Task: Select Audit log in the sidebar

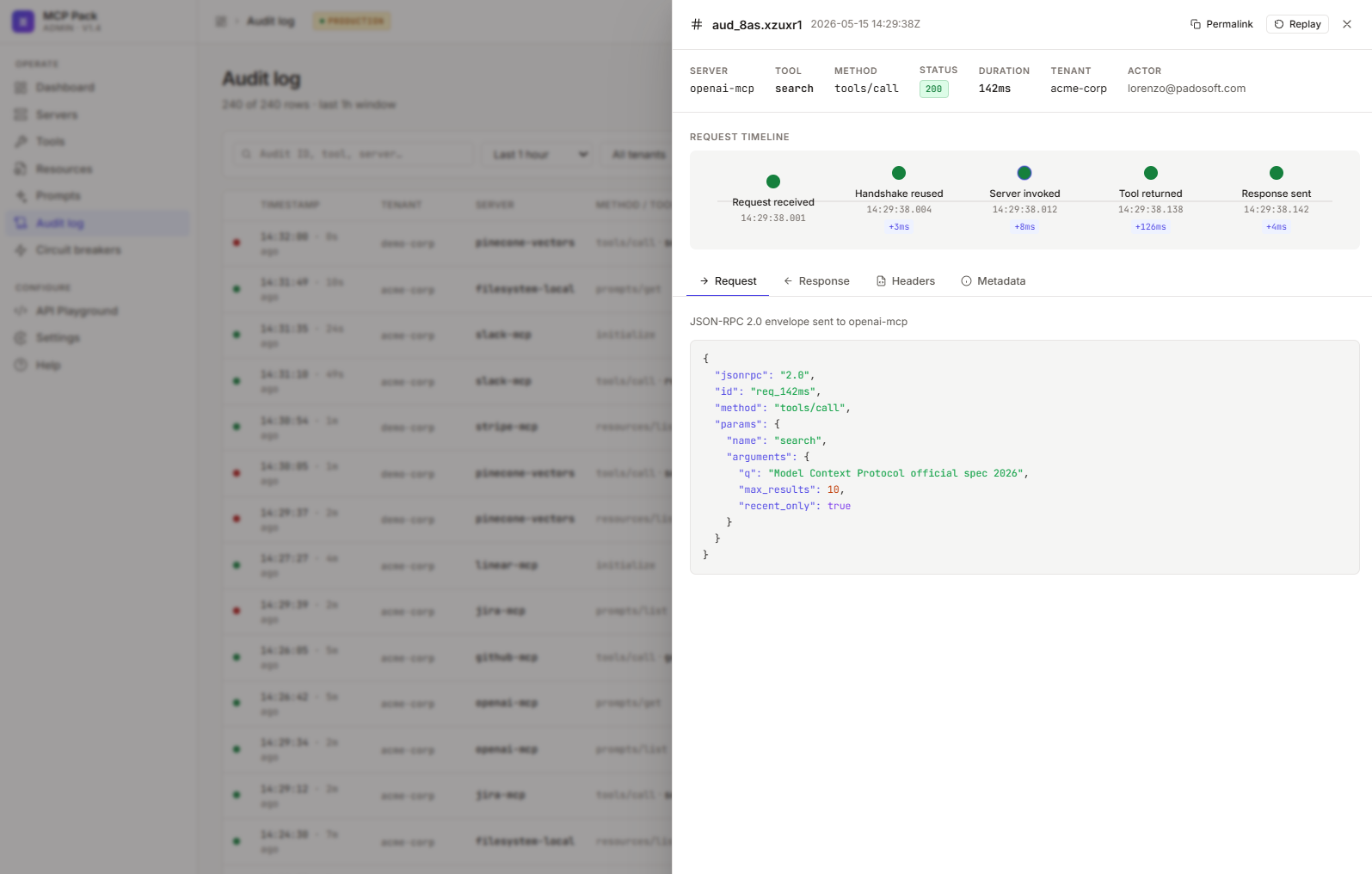Action: (97, 223)
